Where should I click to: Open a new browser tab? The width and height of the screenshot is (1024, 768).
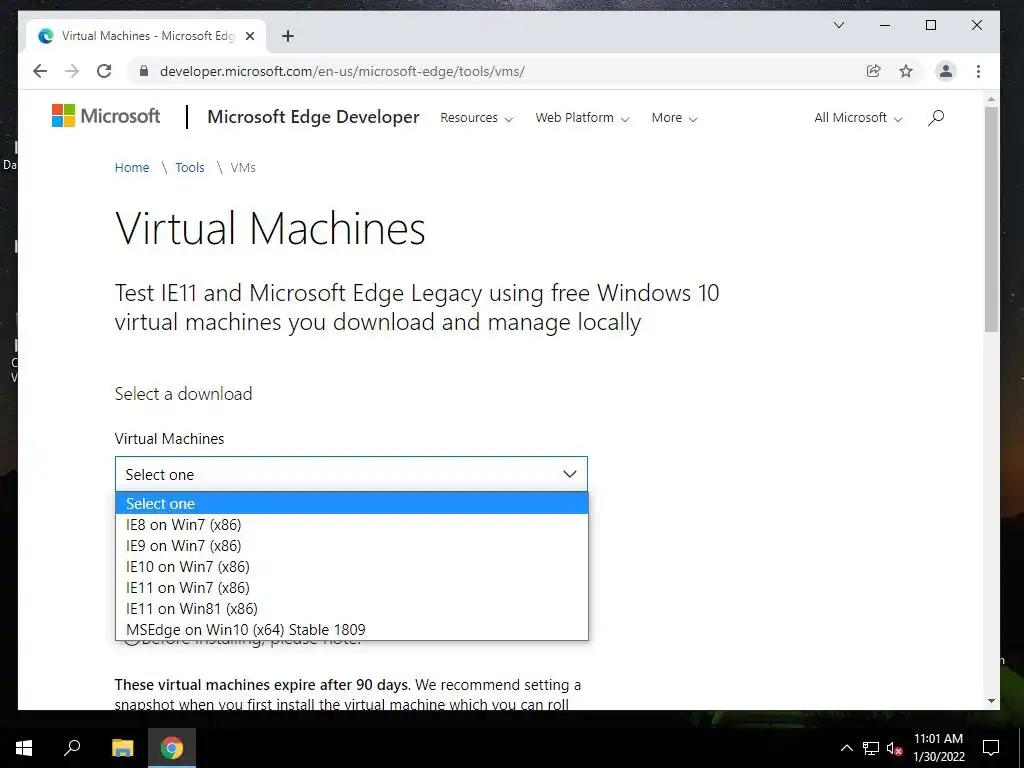tap(287, 36)
